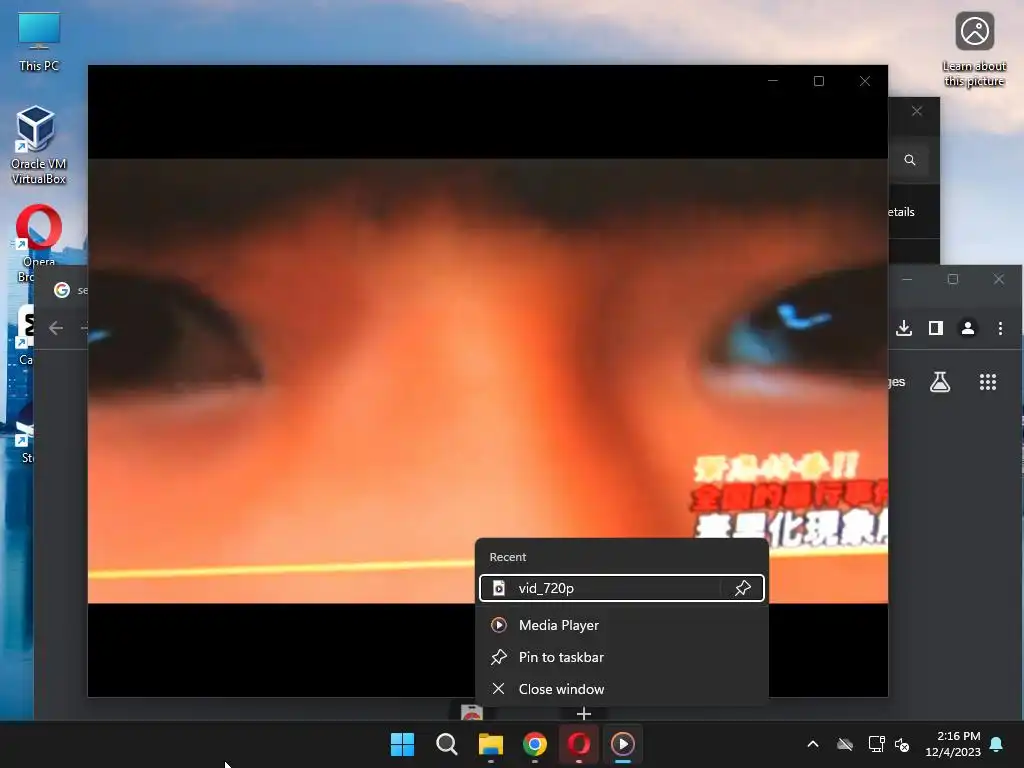
Task: Click the playing video frame
Action: [488, 381]
